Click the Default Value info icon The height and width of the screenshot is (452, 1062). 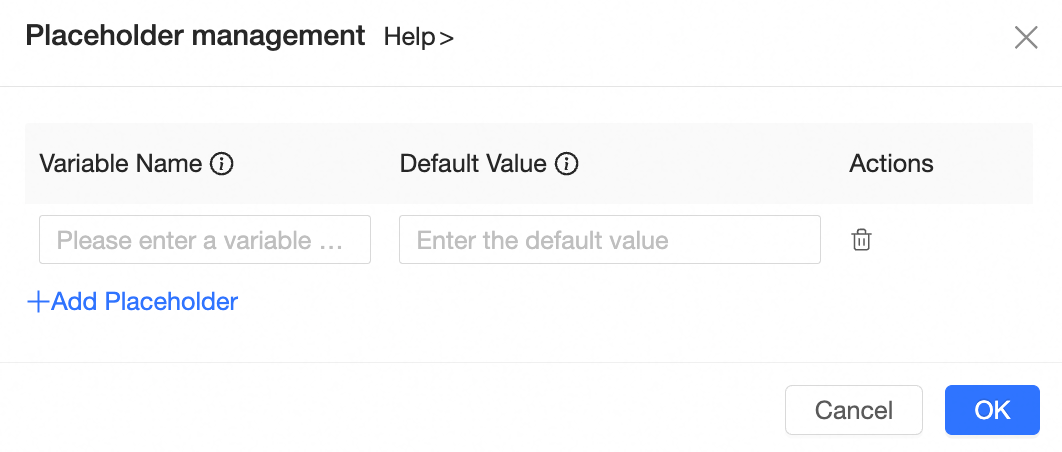(x=567, y=164)
